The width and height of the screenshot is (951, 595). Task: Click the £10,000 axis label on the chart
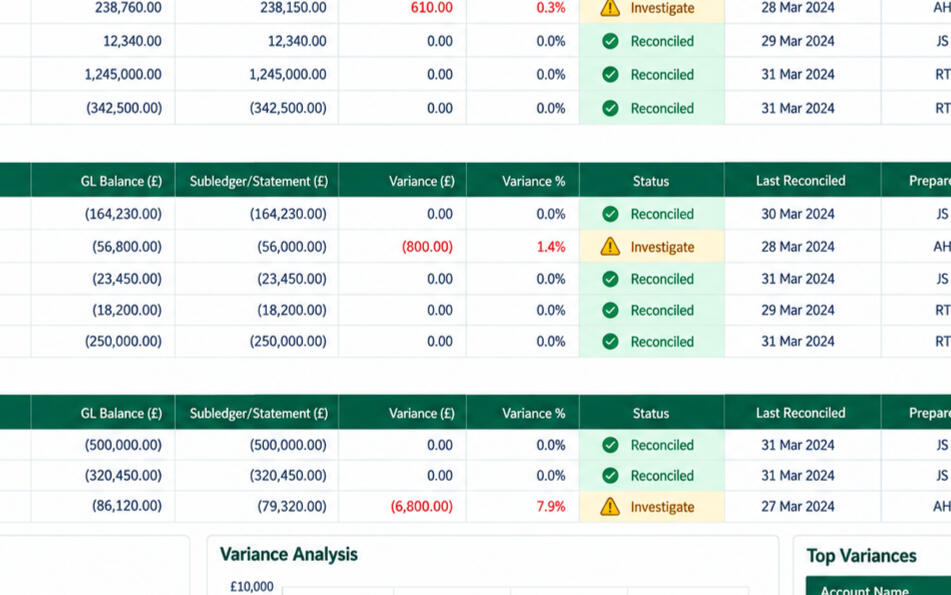click(x=252, y=587)
